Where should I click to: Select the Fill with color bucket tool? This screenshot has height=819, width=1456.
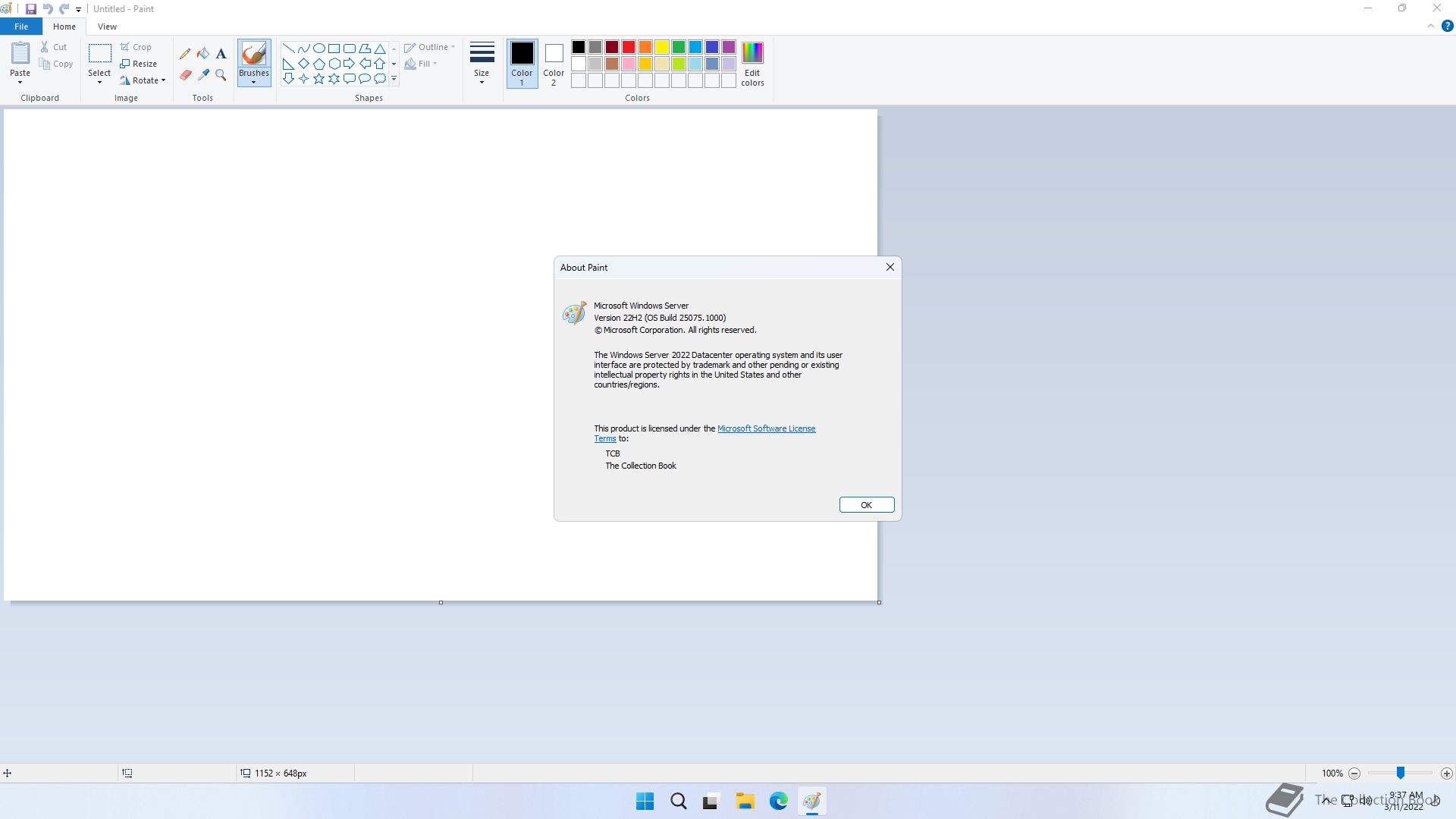(x=203, y=54)
